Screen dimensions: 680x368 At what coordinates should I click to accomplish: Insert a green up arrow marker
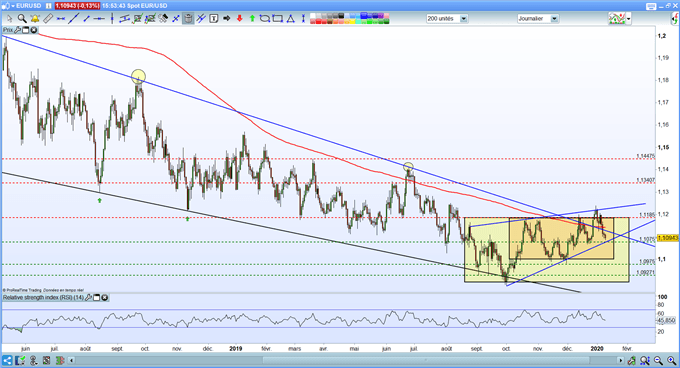pyautogui.click(x=252, y=19)
